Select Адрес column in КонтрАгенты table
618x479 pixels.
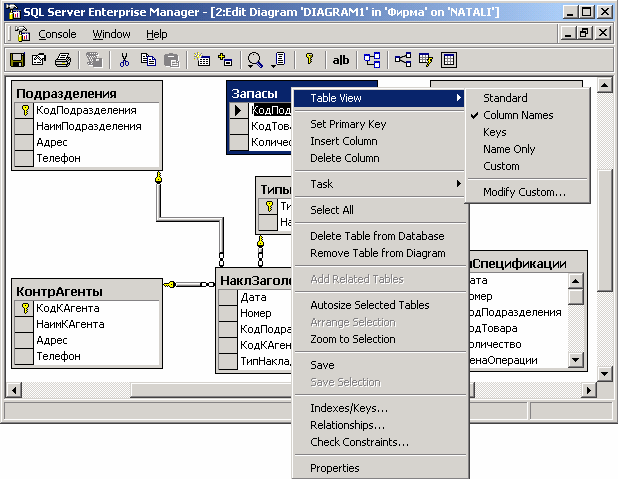[x=52, y=340]
